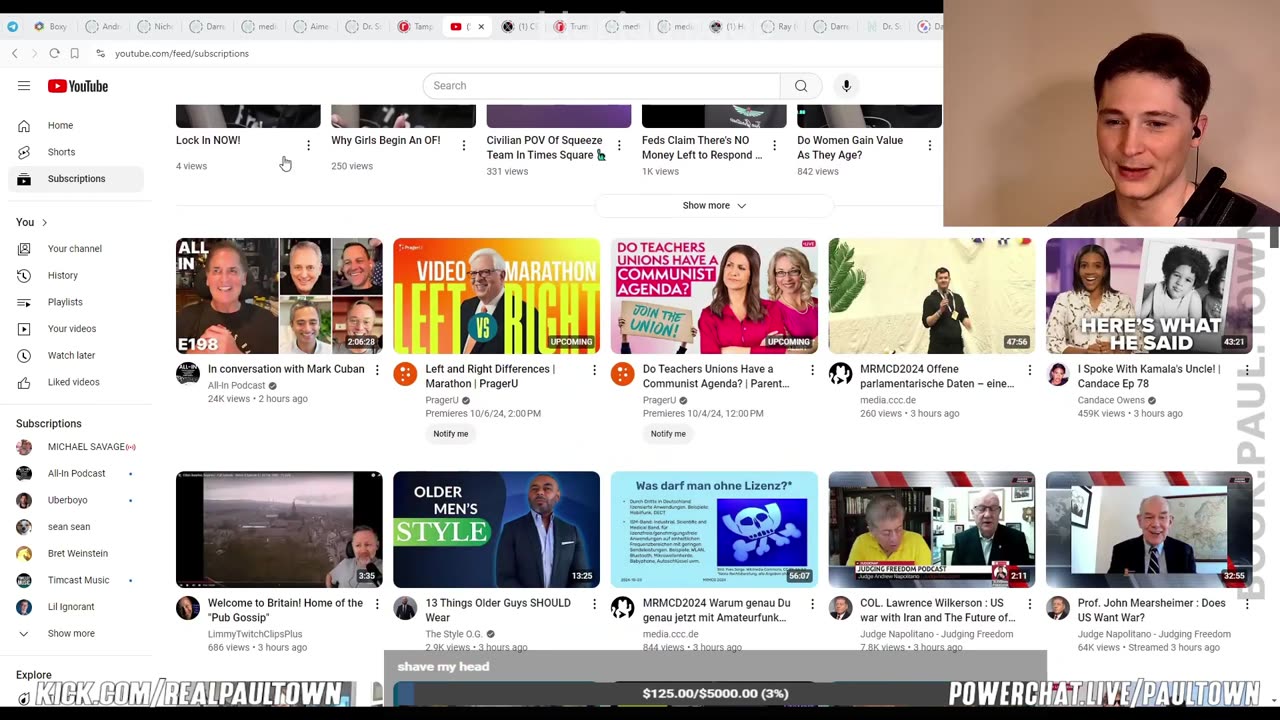
Task: Click the page vertical scrollbar
Action: tap(1274, 237)
